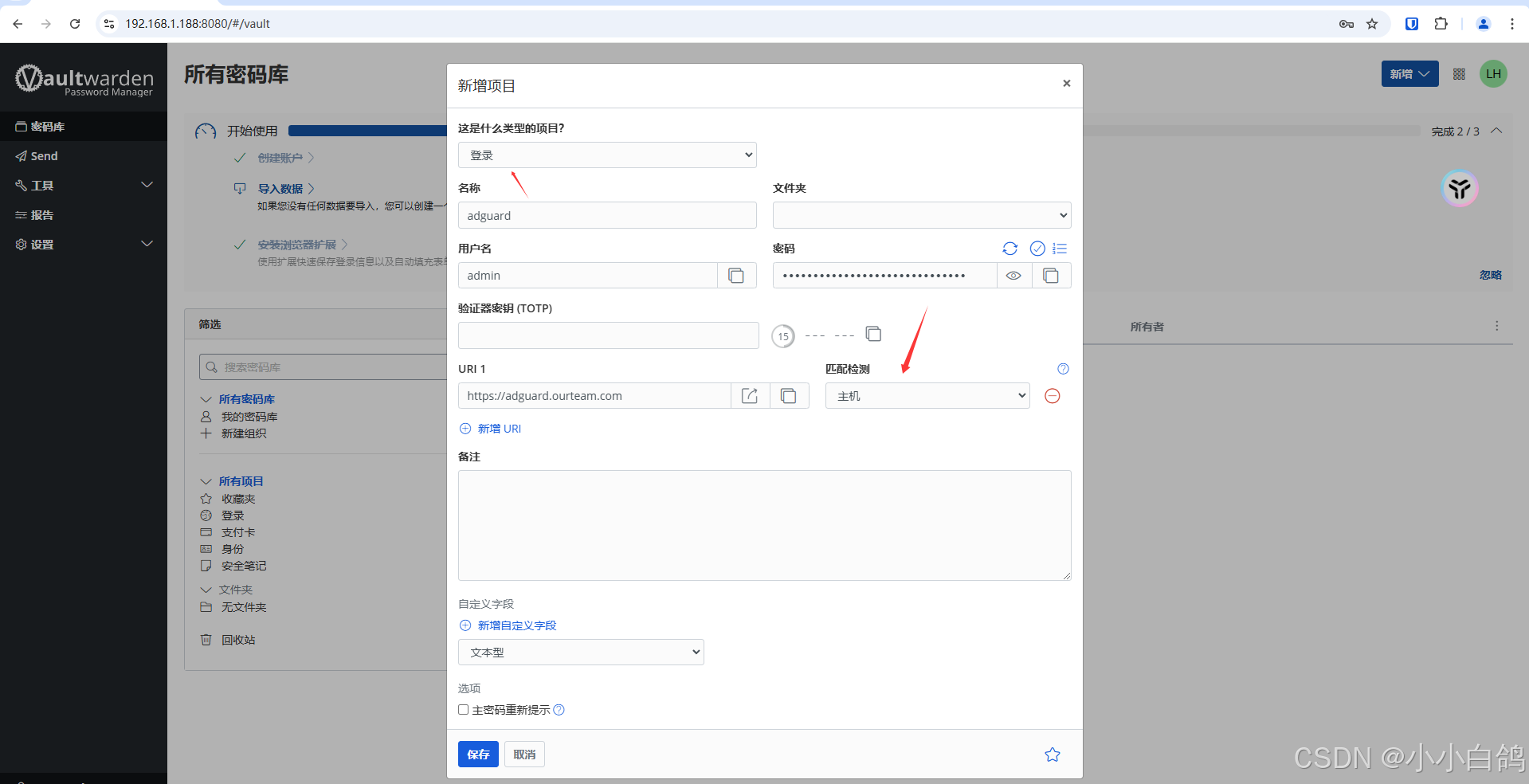
Task: Copy the username with copy icon
Action: pyautogui.click(x=736, y=276)
